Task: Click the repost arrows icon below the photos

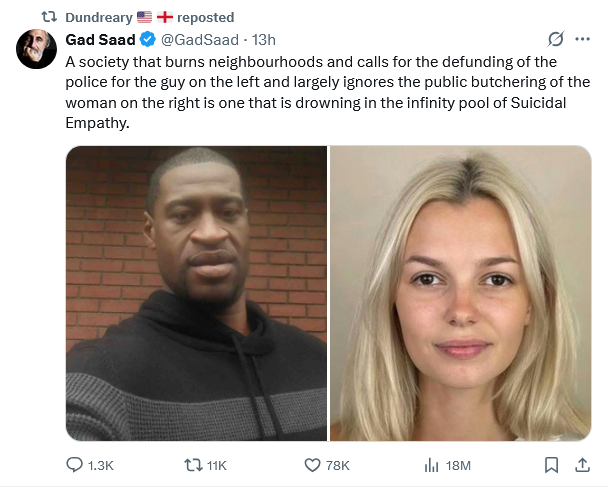Action: 194,465
